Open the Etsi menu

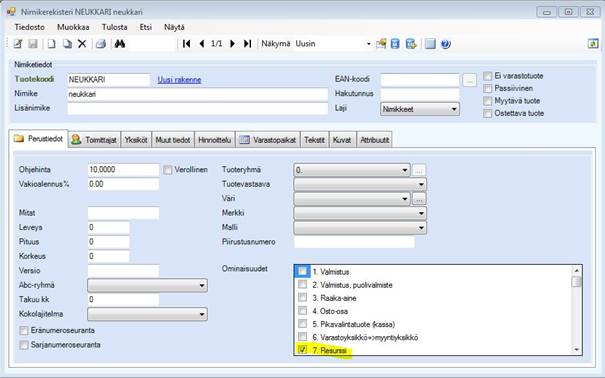[x=145, y=27]
